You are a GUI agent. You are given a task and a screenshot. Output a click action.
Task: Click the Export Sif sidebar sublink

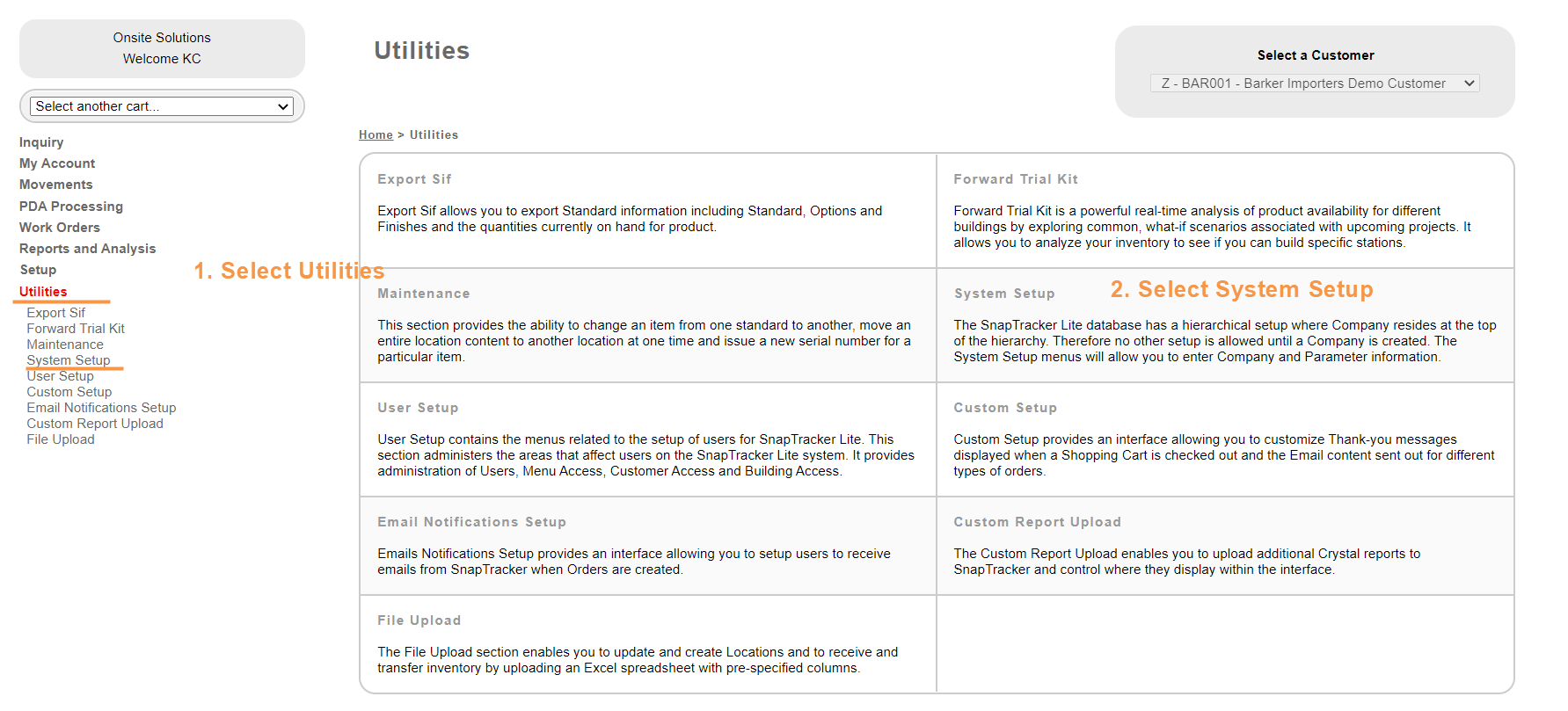click(55, 313)
